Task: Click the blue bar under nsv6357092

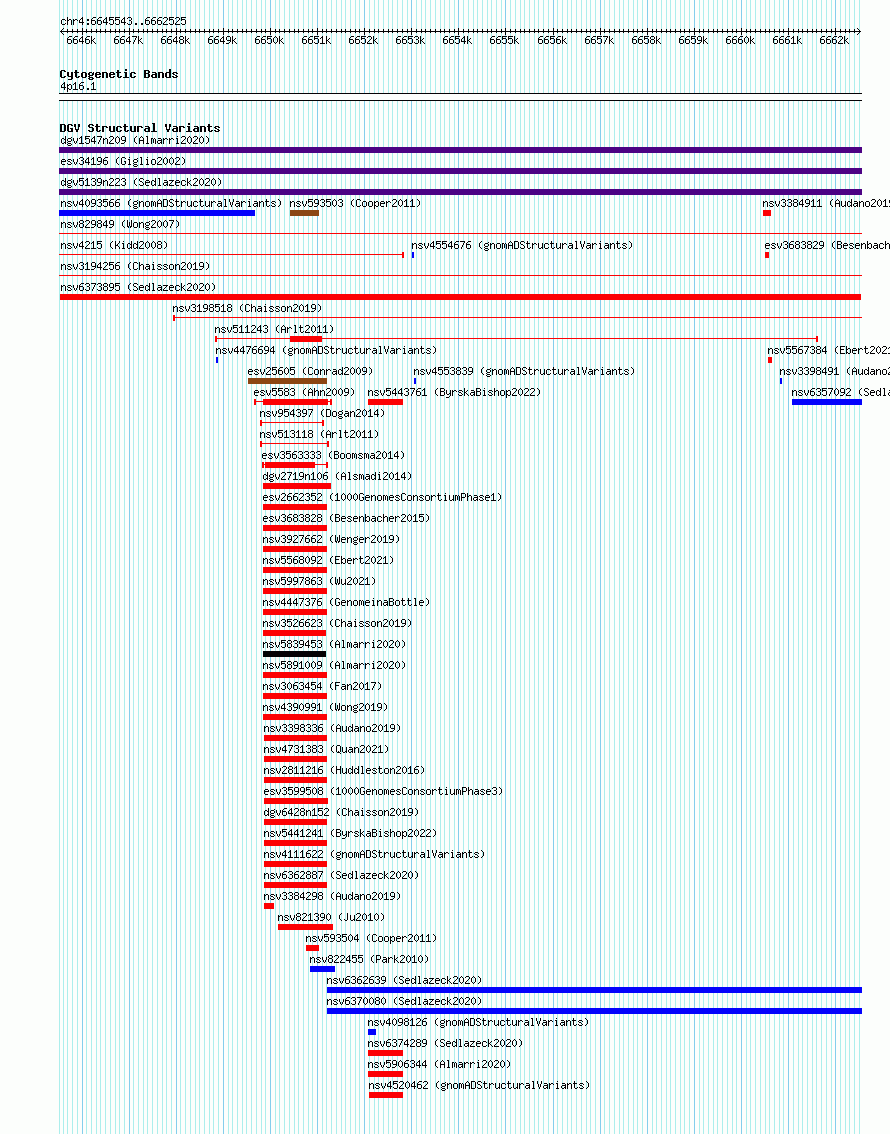Action: tap(826, 401)
